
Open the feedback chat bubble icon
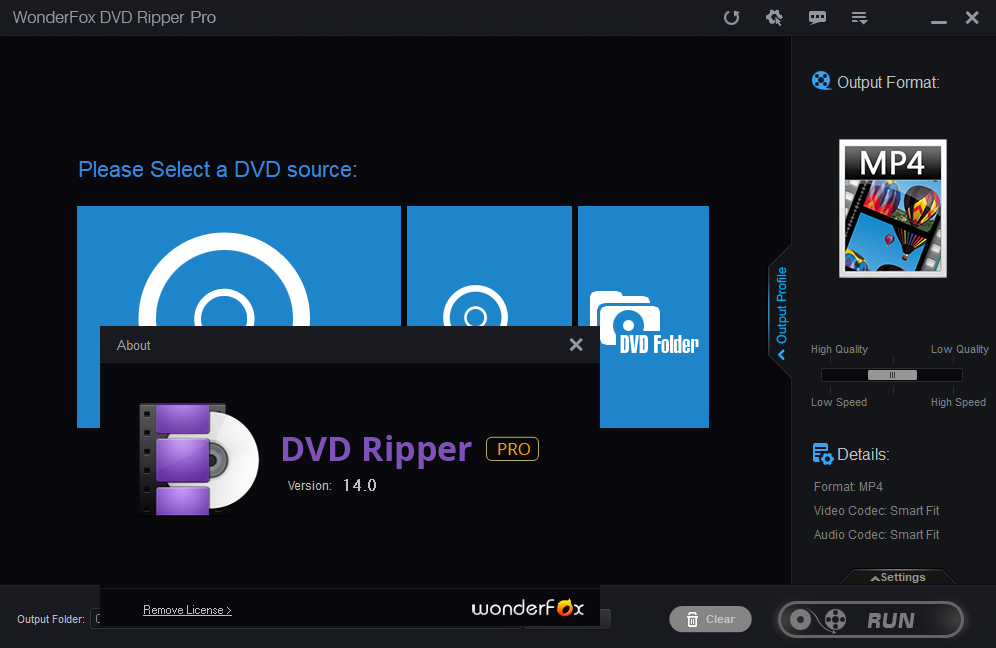[x=817, y=18]
